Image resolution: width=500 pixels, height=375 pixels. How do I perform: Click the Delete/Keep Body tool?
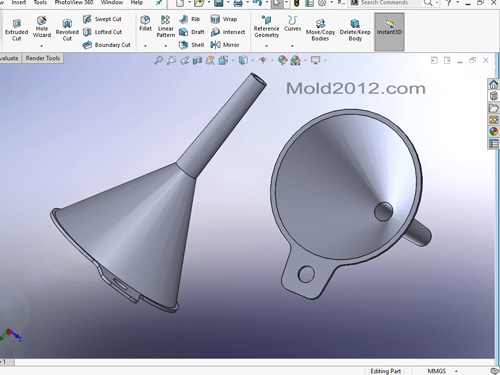pyautogui.click(x=355, y=30)
